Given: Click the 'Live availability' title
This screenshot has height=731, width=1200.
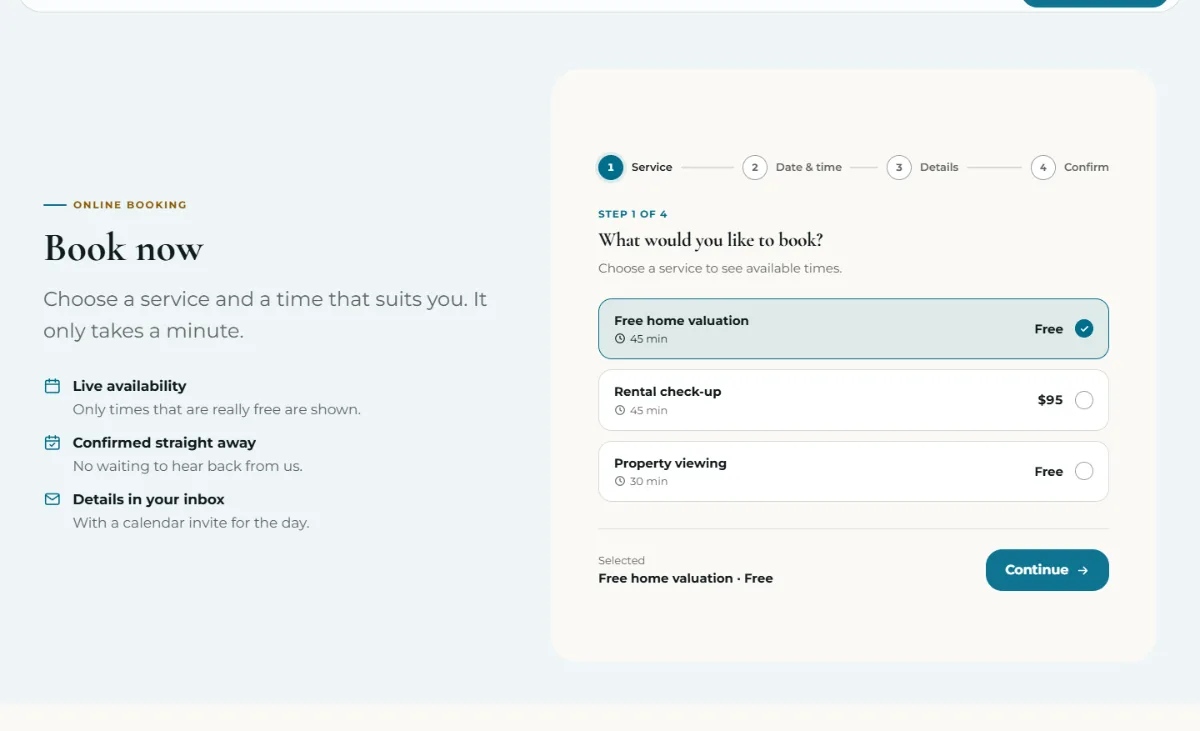Looking at the screenshot, I should (129, 386).
